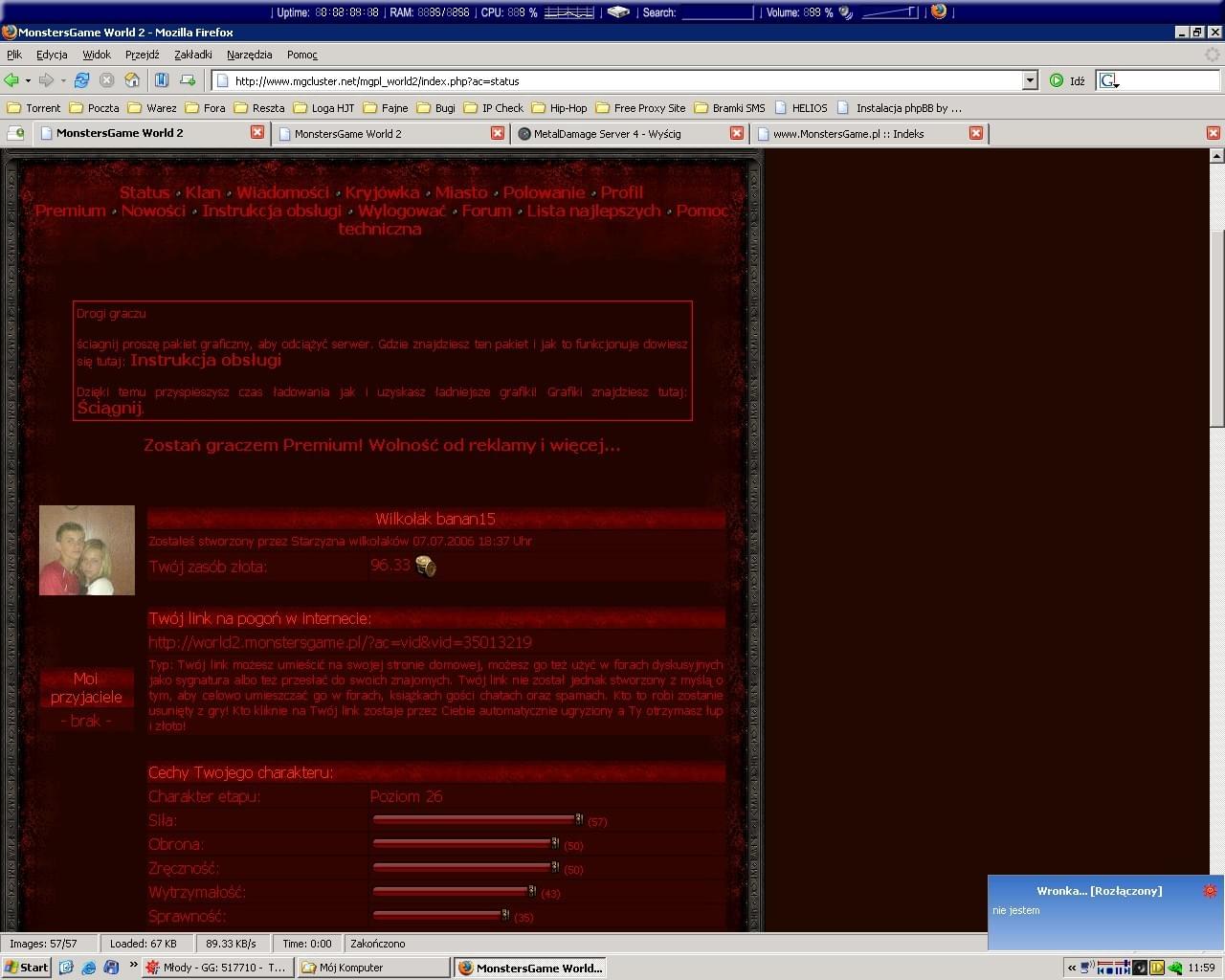
Task: Click the vertical page scrollbar thumb
Action: 1216,328
